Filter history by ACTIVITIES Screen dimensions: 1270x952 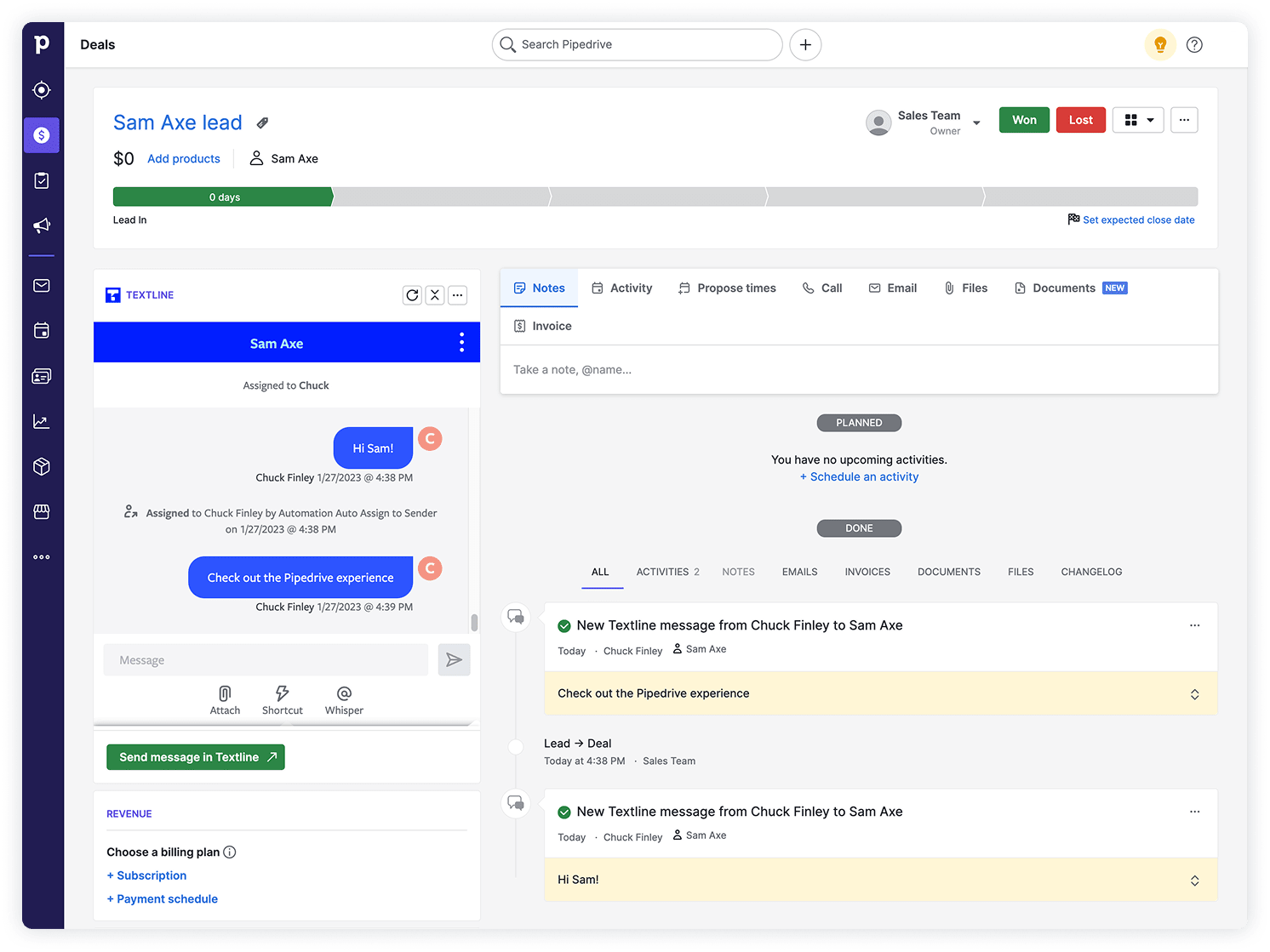coord(667,572)
